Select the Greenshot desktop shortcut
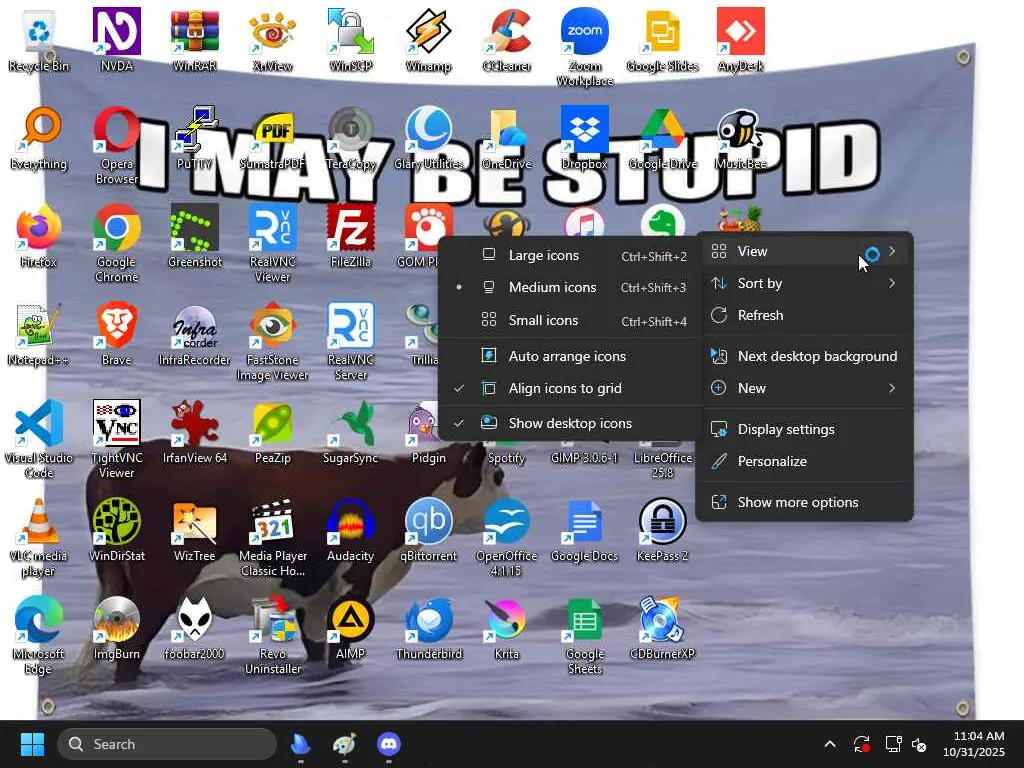 coord(195,236)
